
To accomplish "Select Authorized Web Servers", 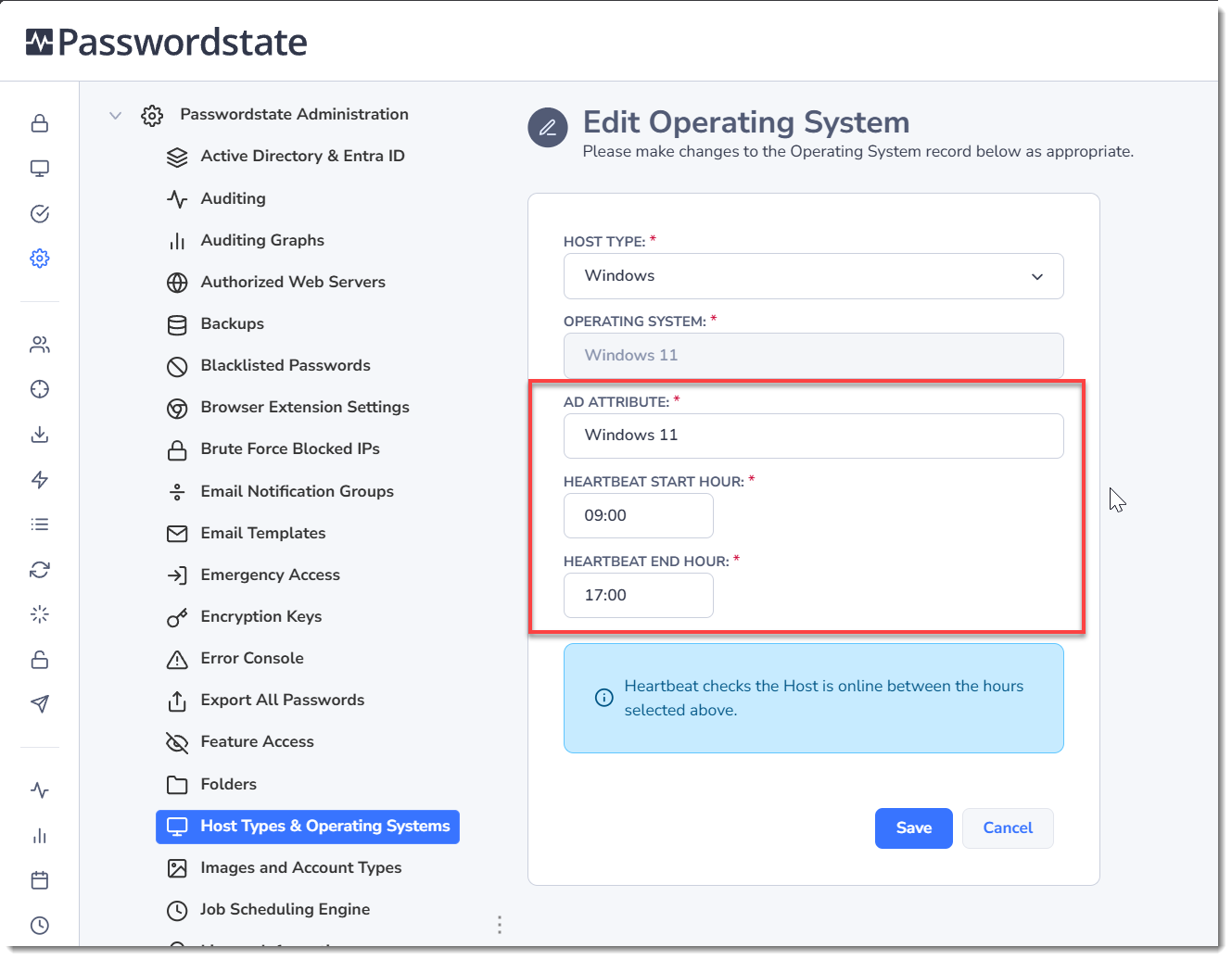I will [293, 282].
